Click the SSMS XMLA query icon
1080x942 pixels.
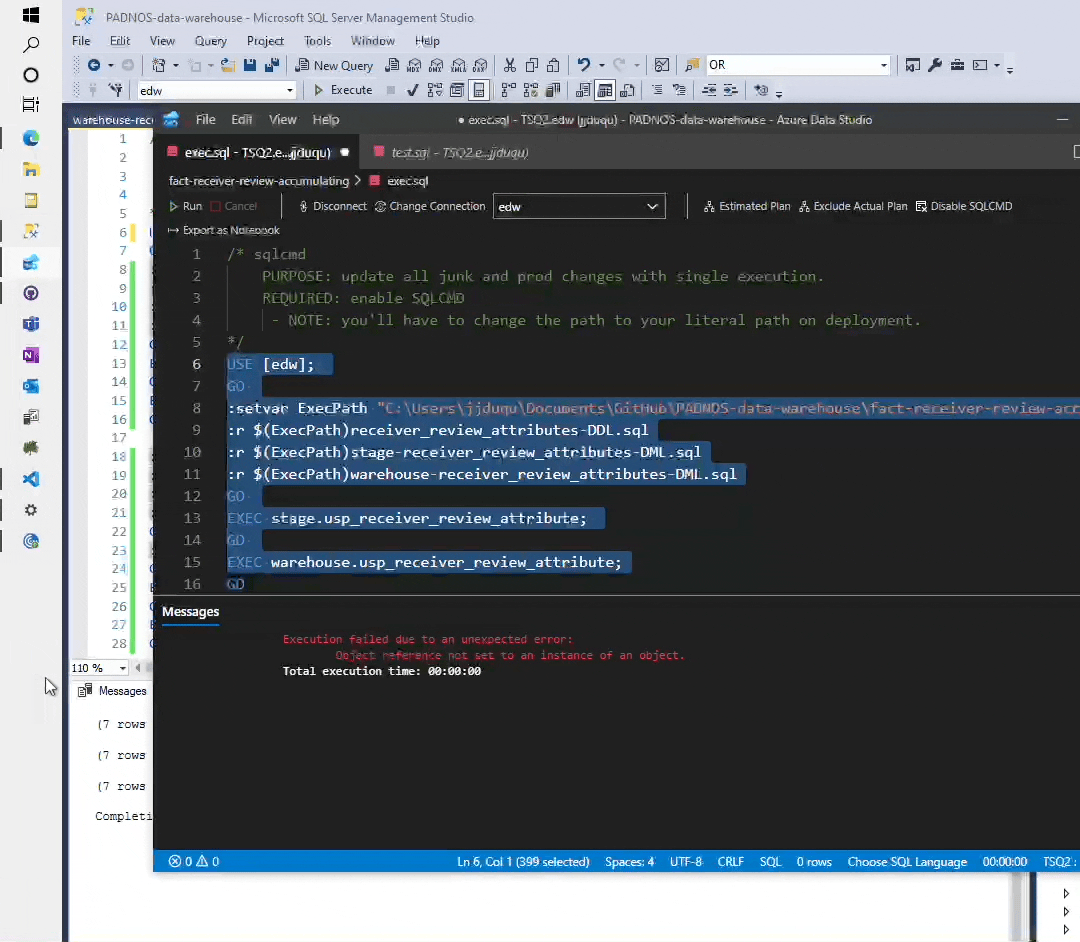458,65
